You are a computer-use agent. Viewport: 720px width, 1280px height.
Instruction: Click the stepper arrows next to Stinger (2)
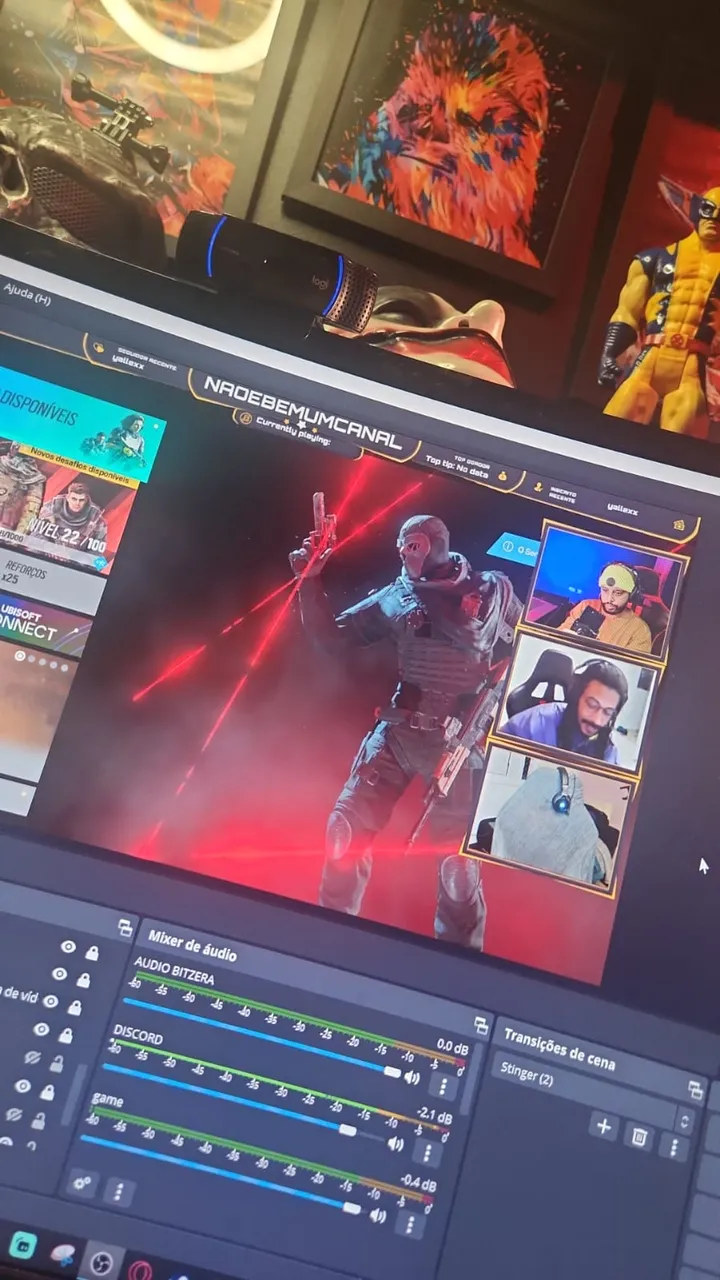point(685,1120)
